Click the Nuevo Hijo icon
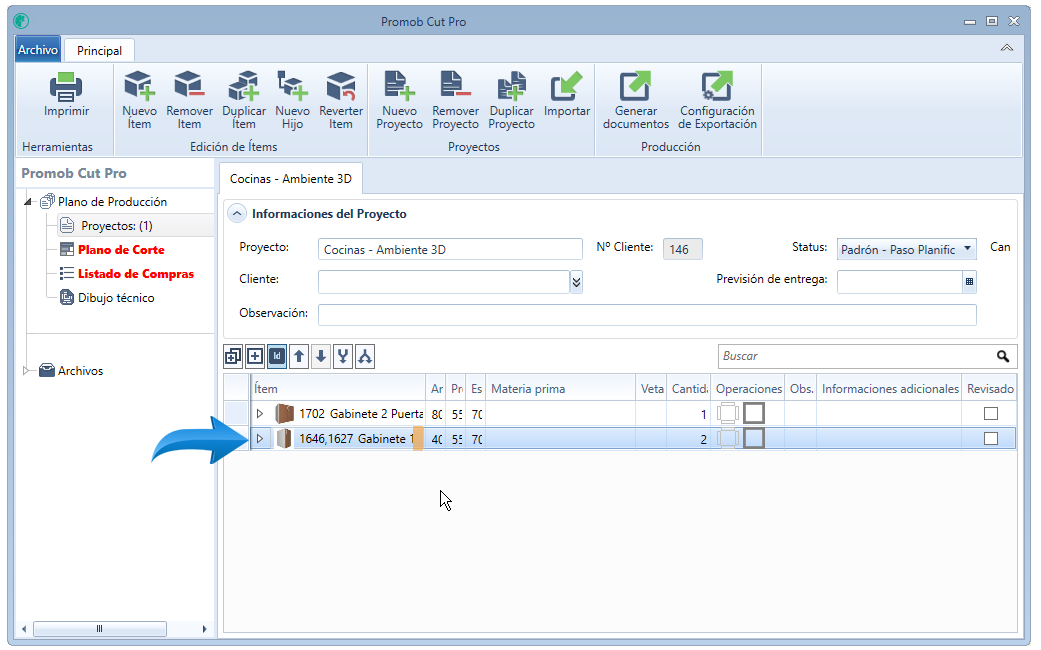 click(292, 86)
